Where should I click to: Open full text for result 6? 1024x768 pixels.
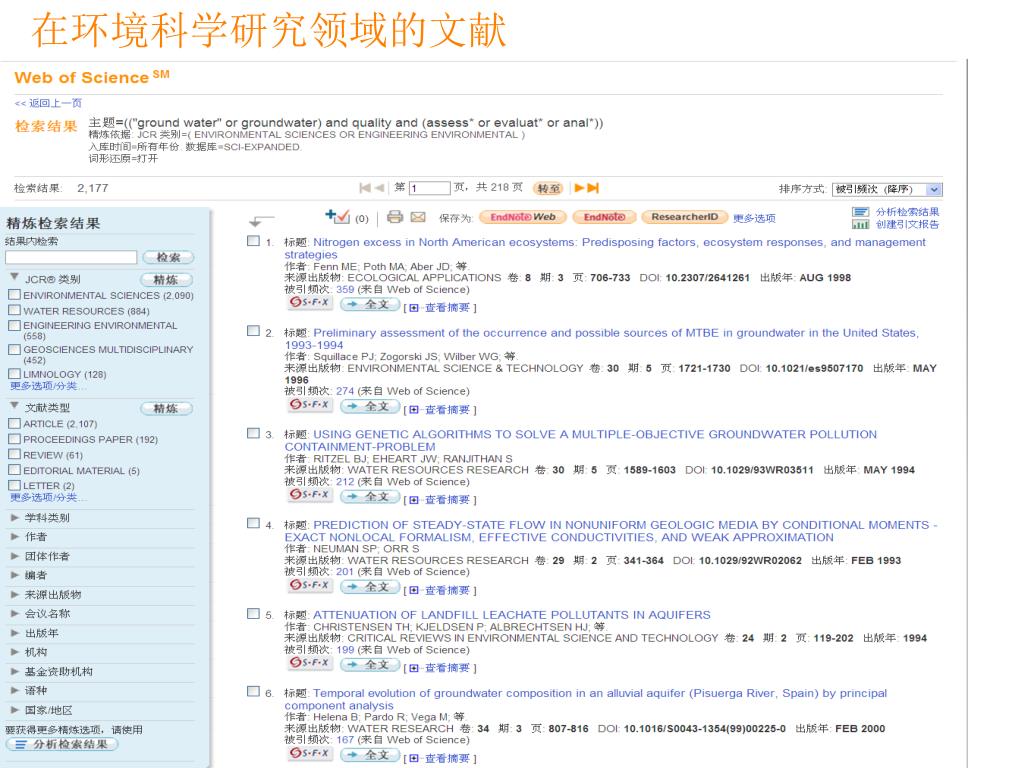click(x=371, y=755)
